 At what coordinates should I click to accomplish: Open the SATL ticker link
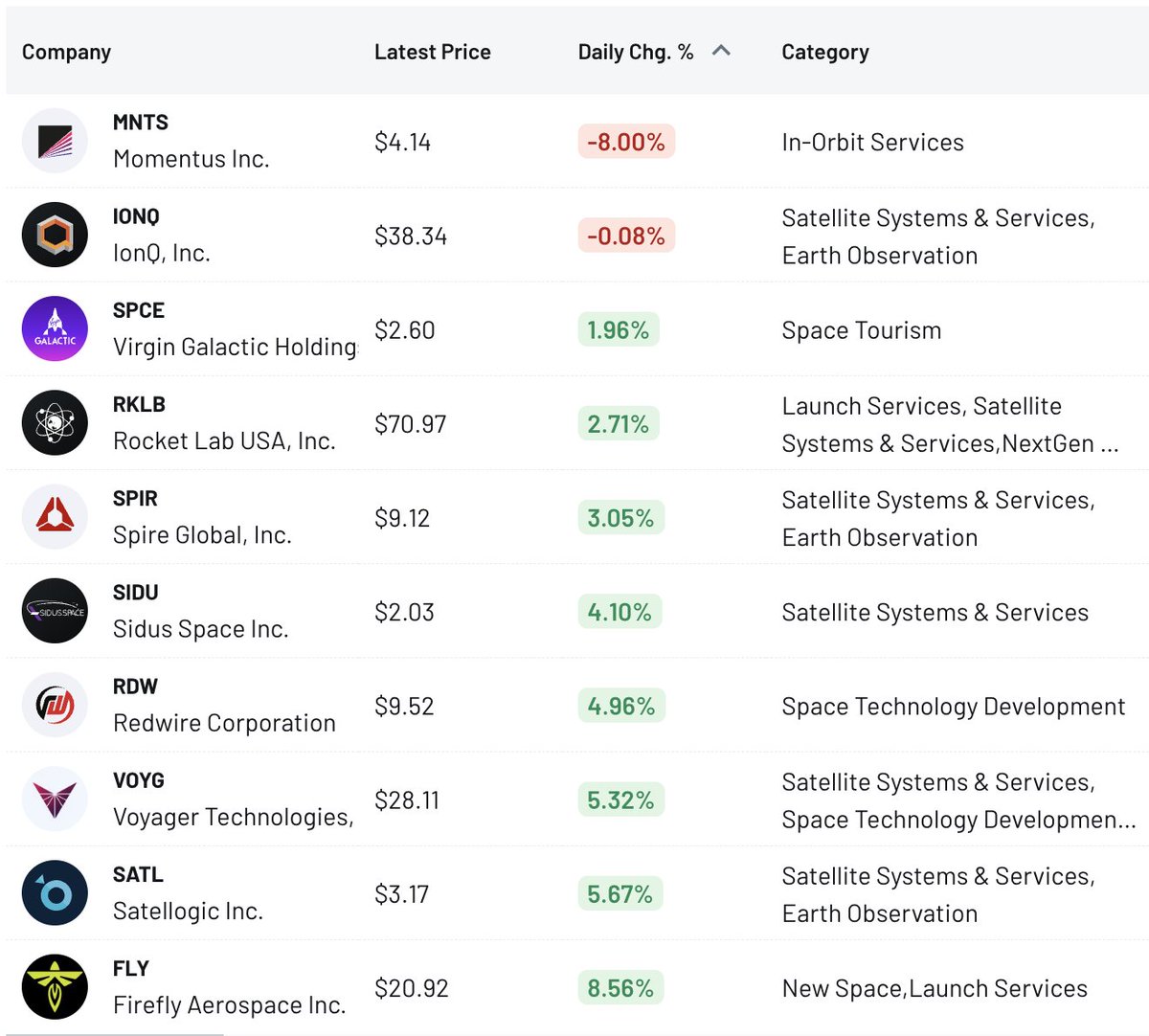point(138,874)
